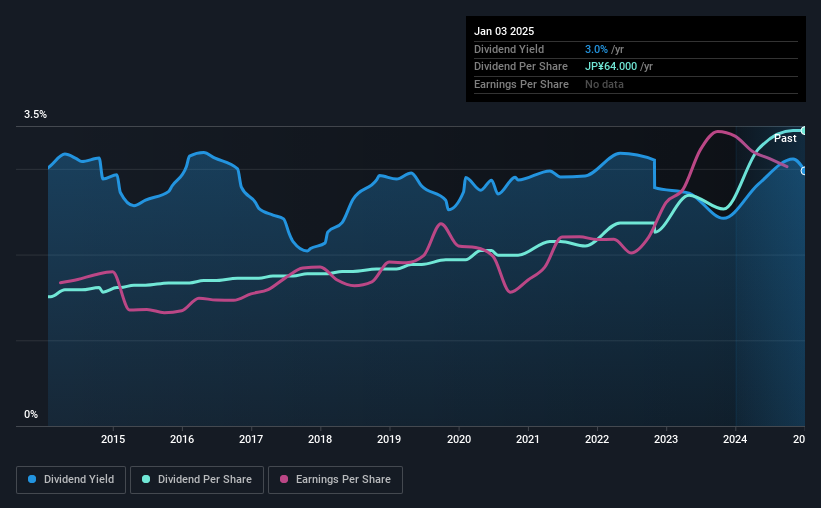Toggle the Earnings Per Share legend button
Image resolution: width=821 pixels, height=508 pixels.
pos(335,480)
